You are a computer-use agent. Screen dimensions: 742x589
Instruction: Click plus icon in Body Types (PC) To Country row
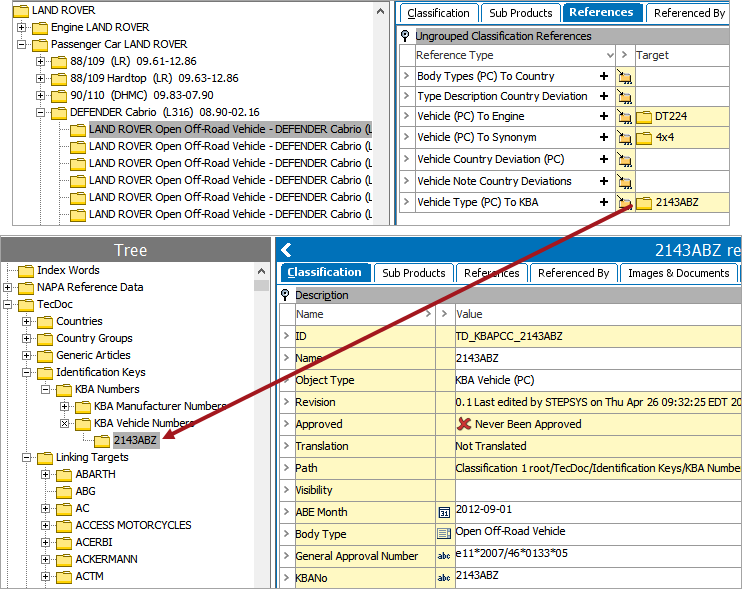tap(604, 76)
